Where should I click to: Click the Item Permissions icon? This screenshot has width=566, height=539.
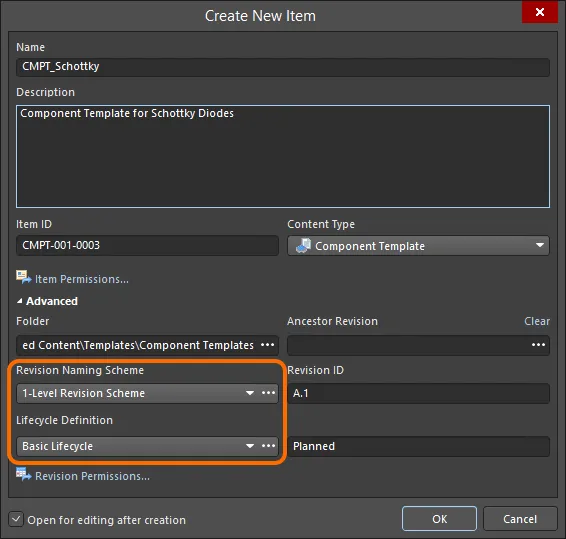pos(23,277)
